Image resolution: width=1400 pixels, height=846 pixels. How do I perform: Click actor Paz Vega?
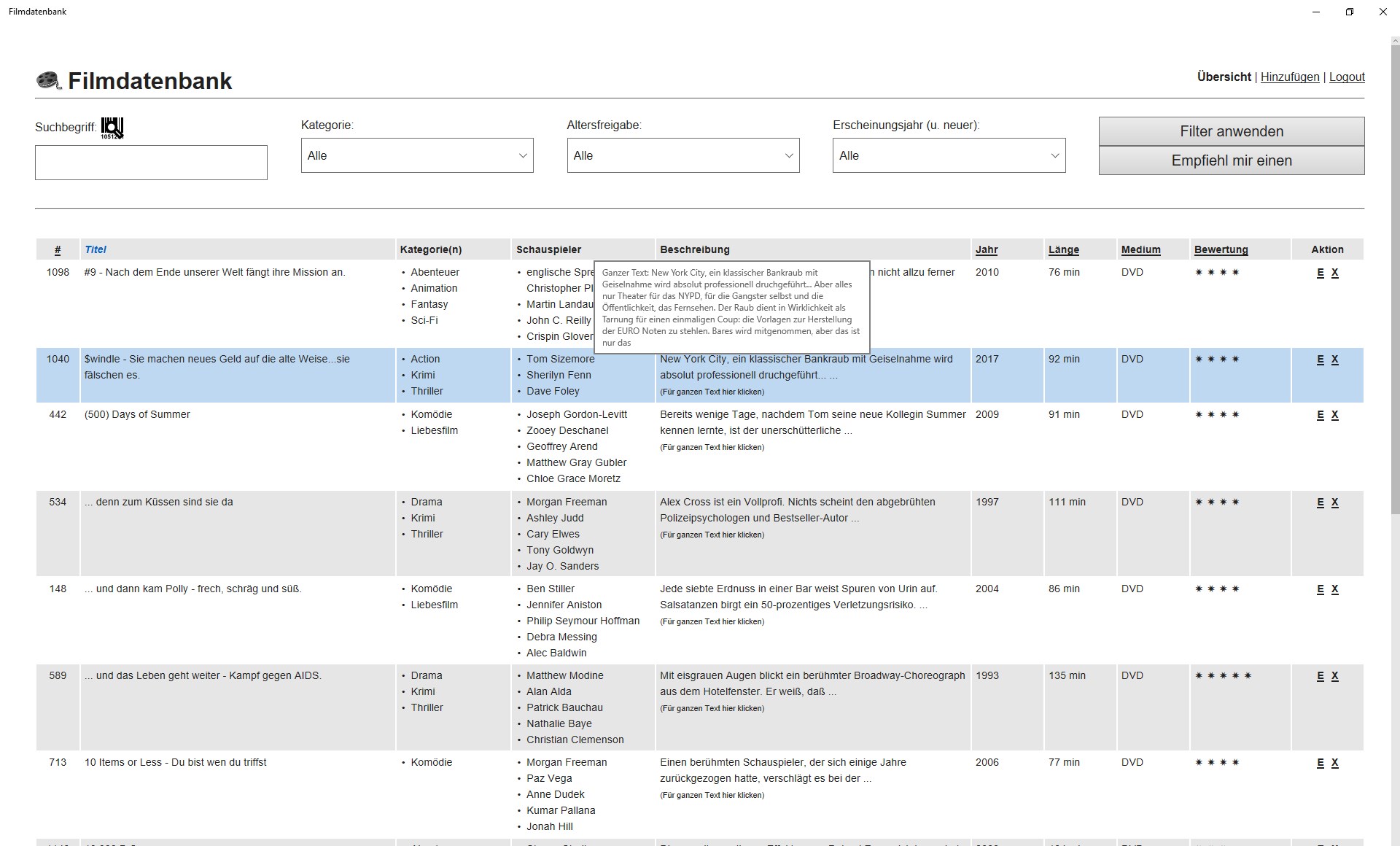(549, 778)
